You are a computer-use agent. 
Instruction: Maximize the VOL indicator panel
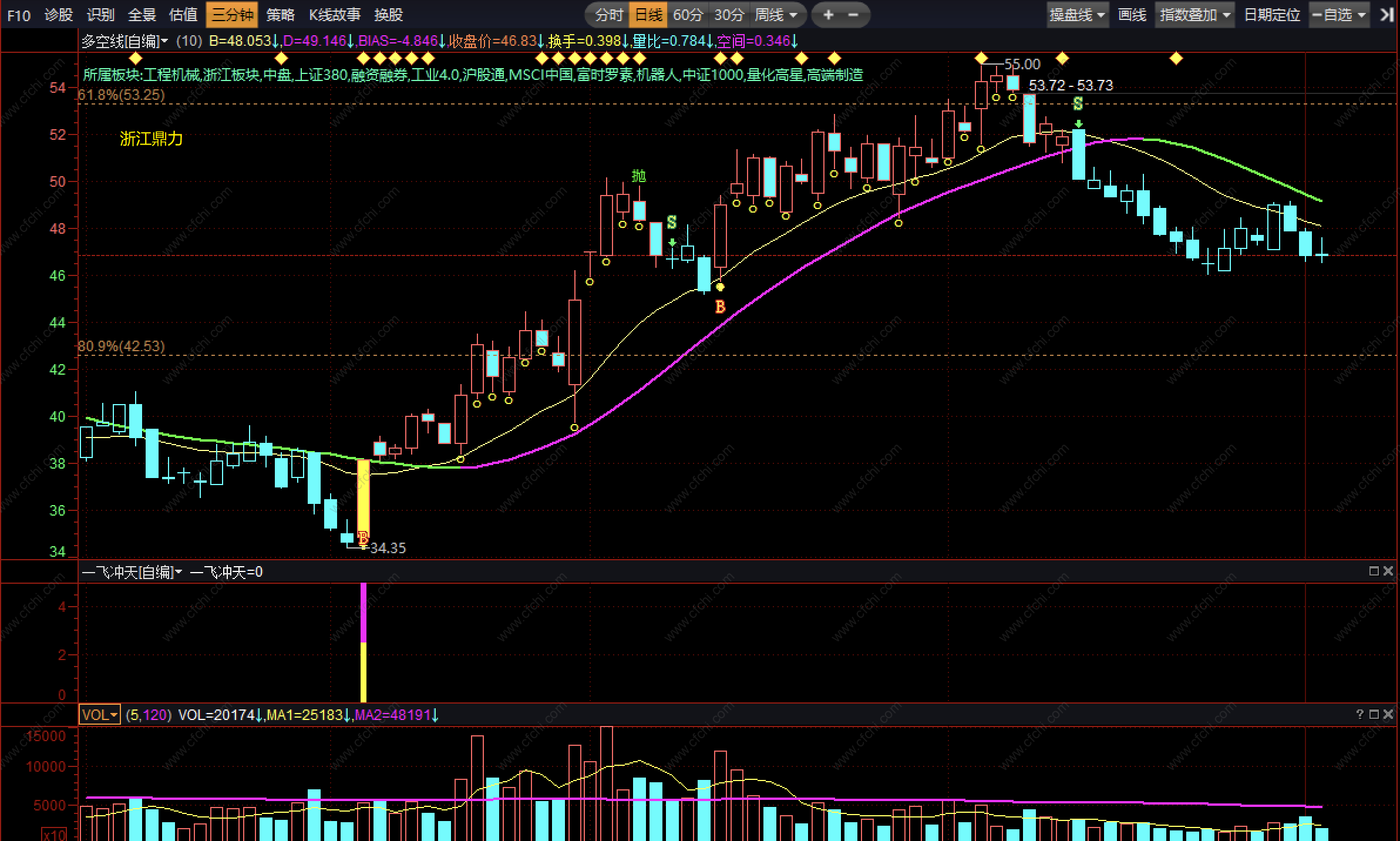pyautogui.click(x=1374, y=714)
